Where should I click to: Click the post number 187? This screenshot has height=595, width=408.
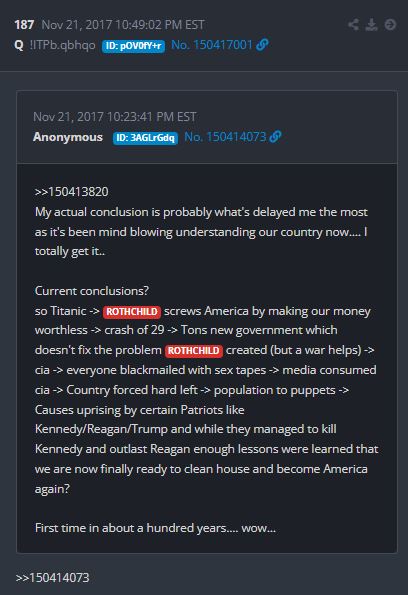[24, 25]
